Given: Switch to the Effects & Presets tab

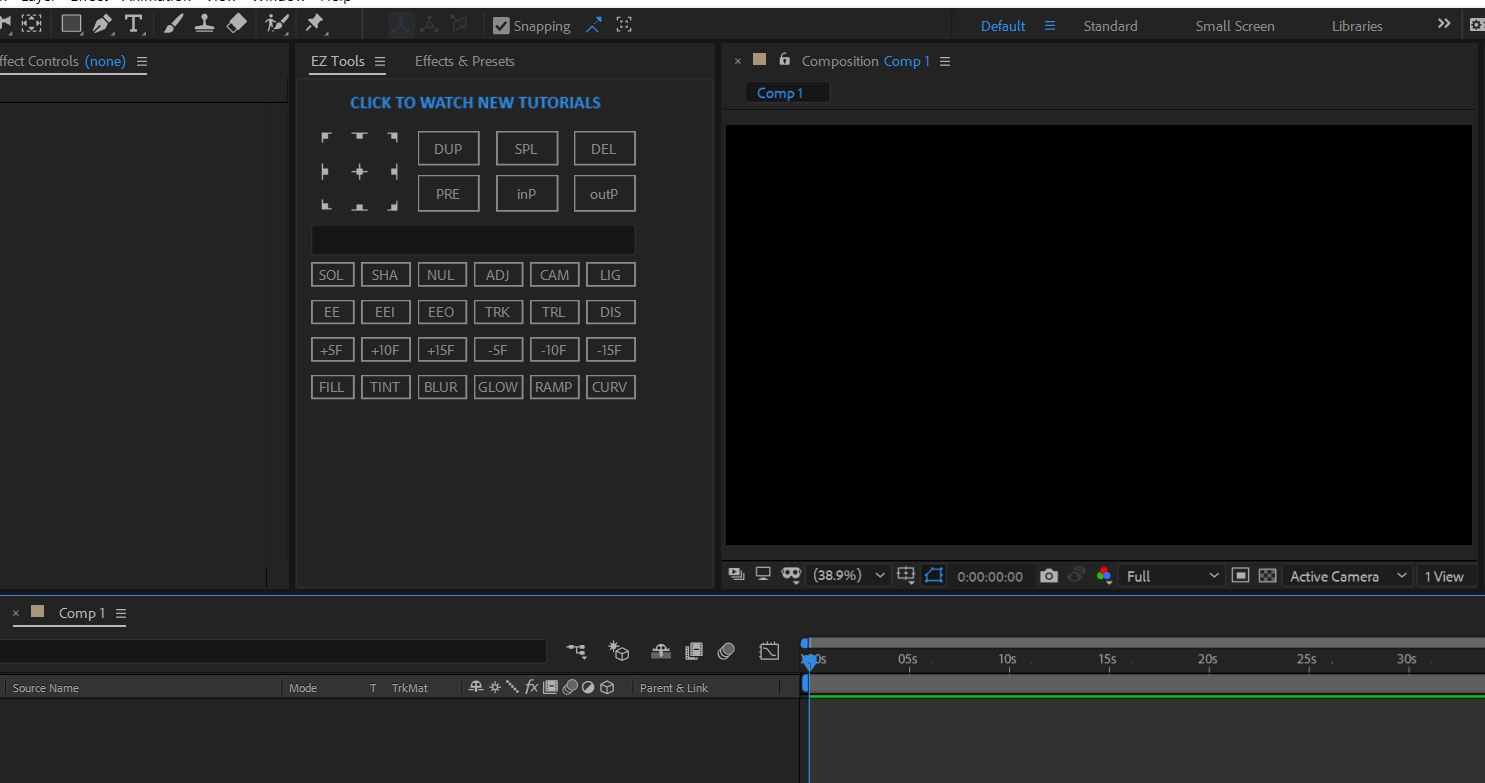Looking at the screenshot, I should [x=465, y=61].
